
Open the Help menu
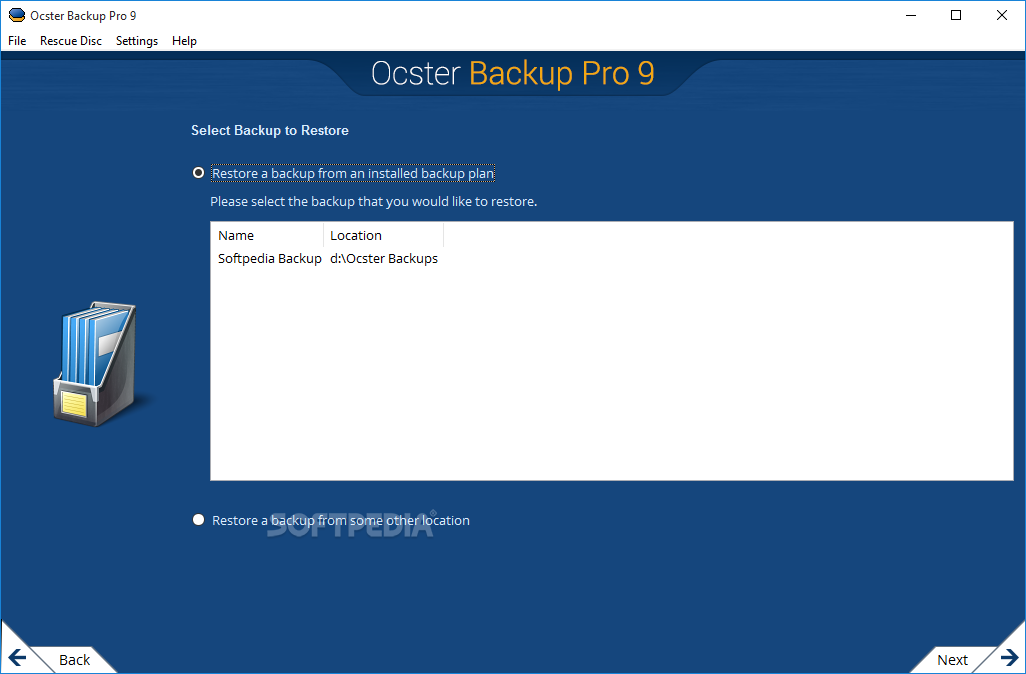click(184, 41)
